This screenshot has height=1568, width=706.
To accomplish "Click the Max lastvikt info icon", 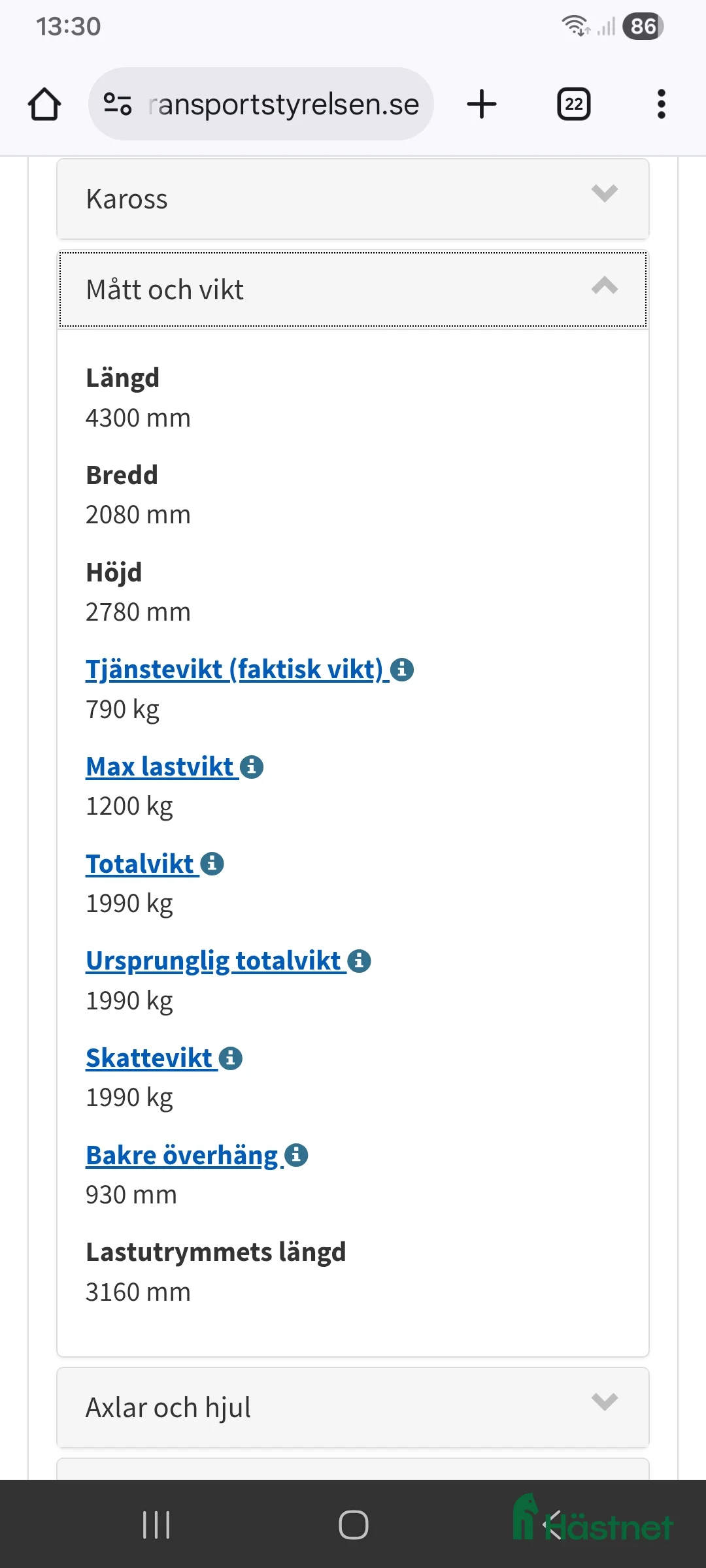I will (x=251, y=768).
